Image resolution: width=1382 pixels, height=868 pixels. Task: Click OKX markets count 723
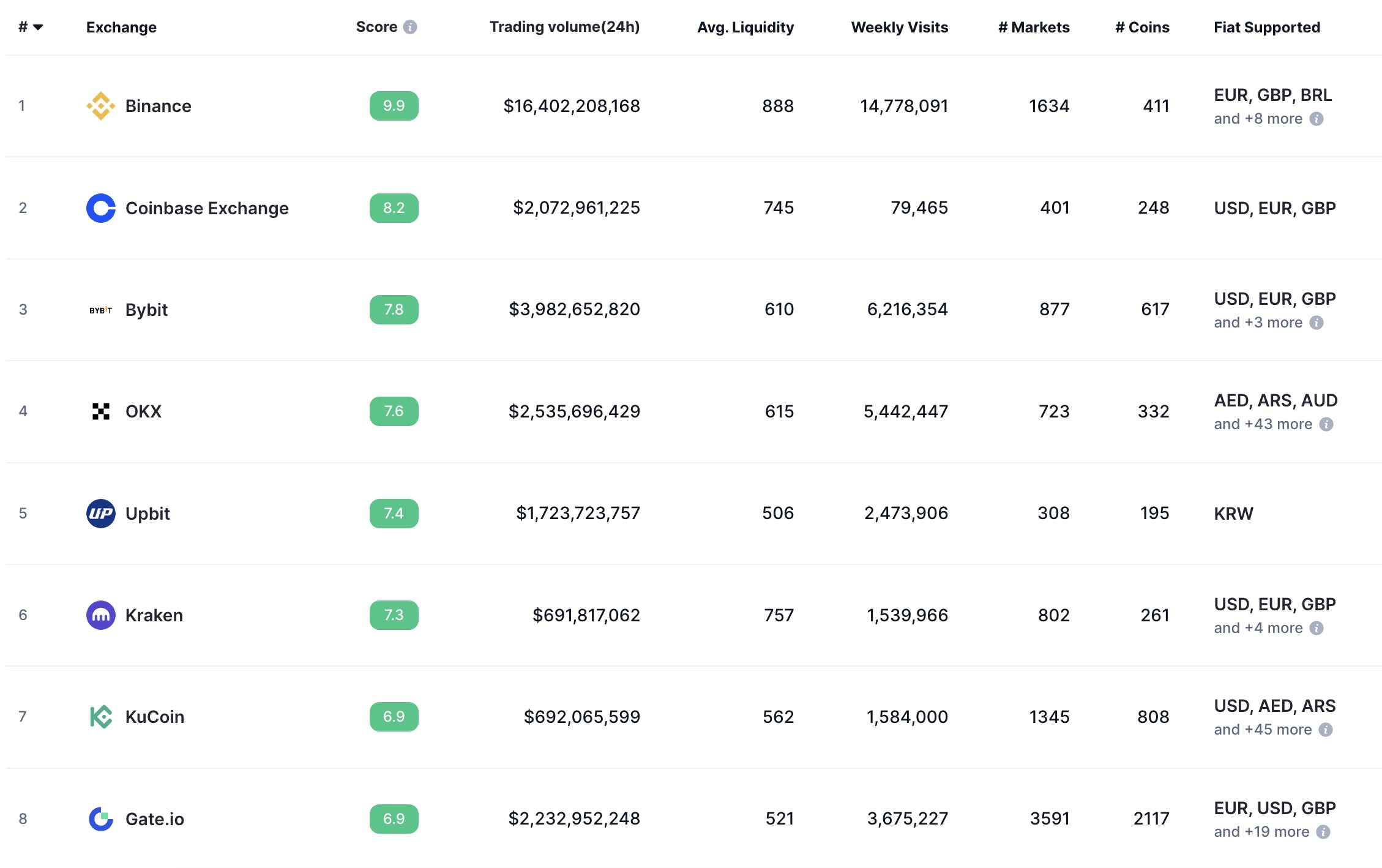(x=1054, y=411)
